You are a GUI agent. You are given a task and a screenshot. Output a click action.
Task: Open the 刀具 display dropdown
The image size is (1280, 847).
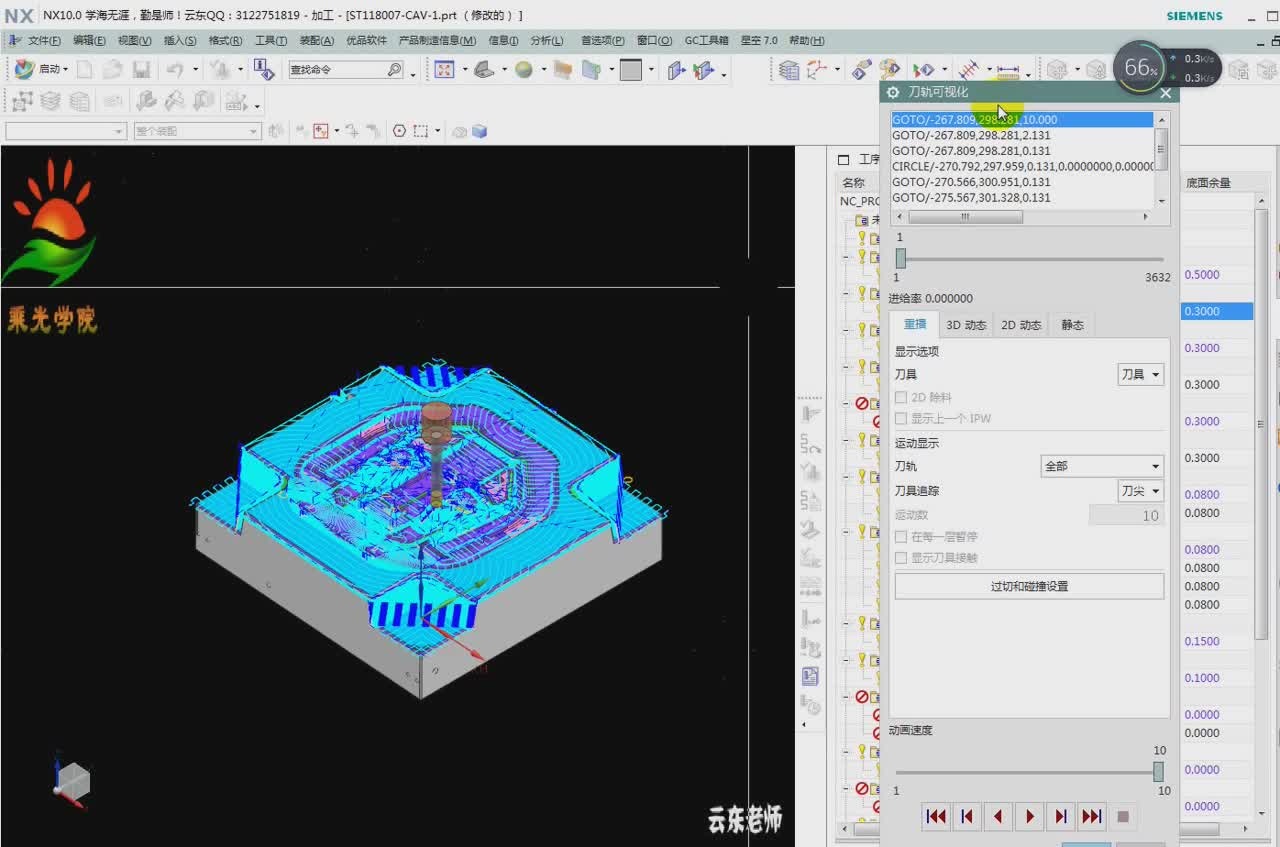[1140, 374]
